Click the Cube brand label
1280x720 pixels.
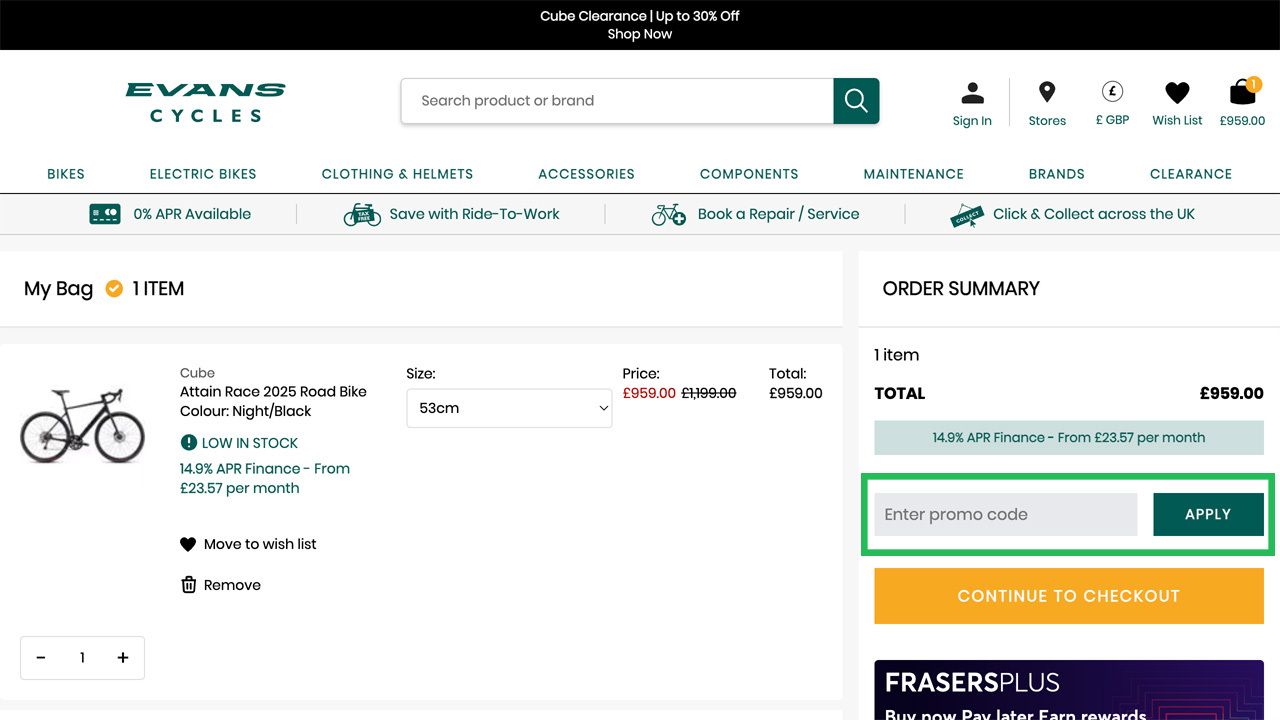pos(197,373)
